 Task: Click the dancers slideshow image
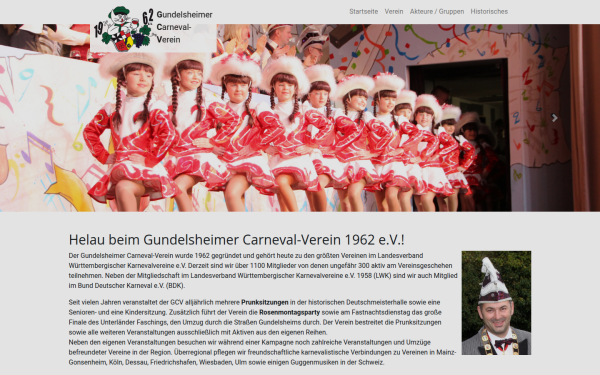[300, 118]
